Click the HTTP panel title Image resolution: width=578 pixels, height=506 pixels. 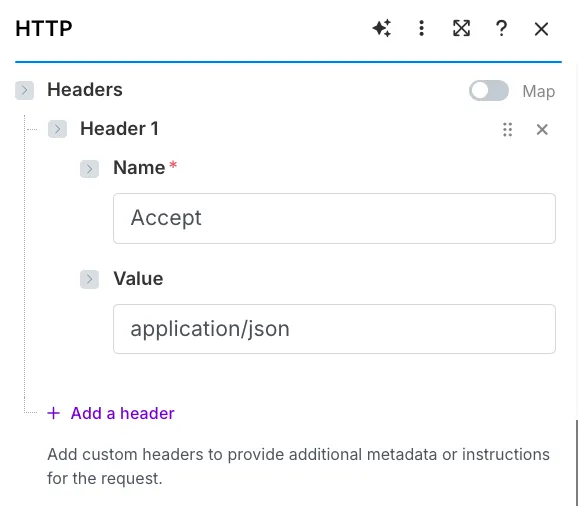tap(44, 28)
